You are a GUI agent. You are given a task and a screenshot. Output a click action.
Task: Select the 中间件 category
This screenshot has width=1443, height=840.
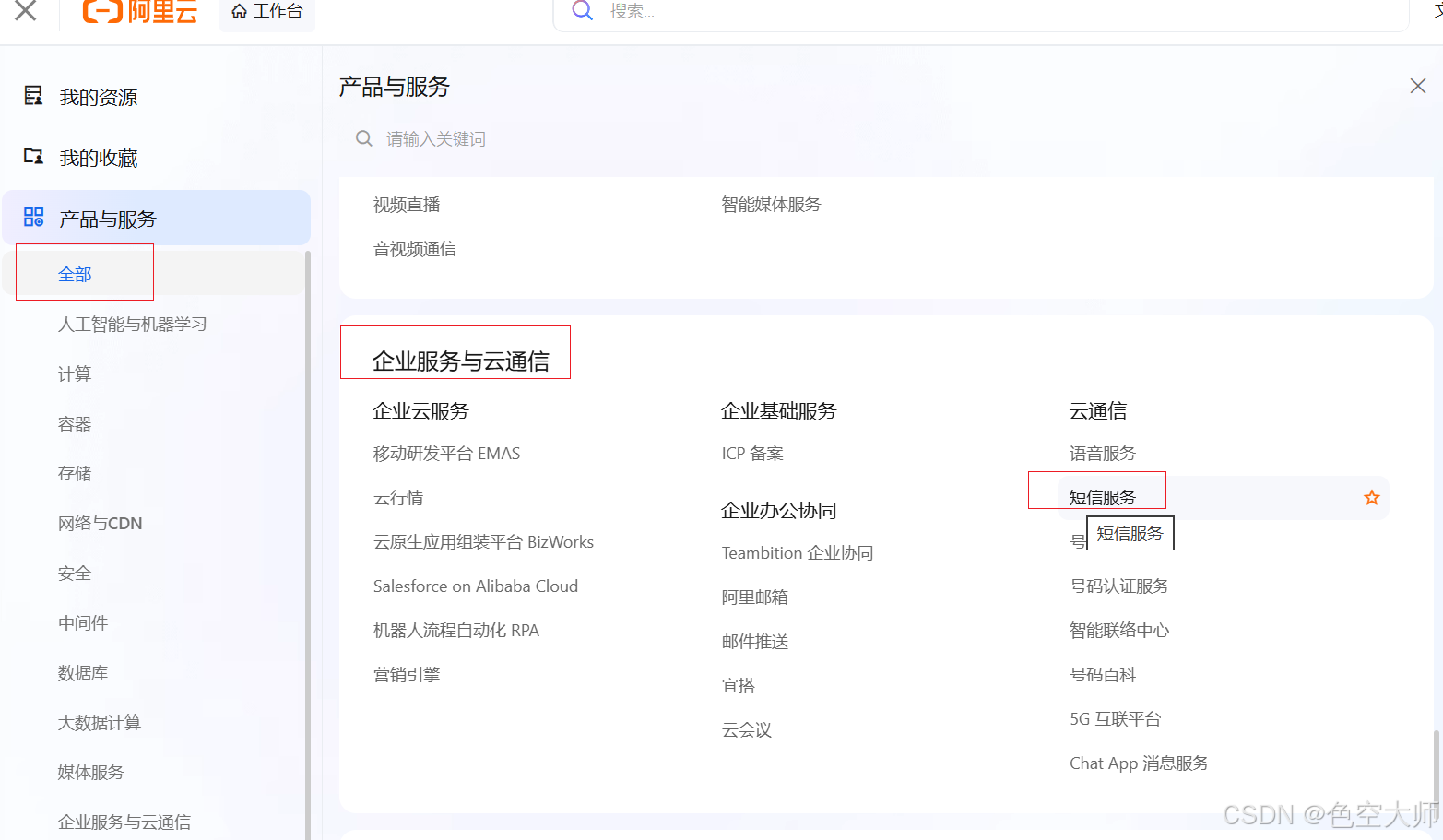83,623
